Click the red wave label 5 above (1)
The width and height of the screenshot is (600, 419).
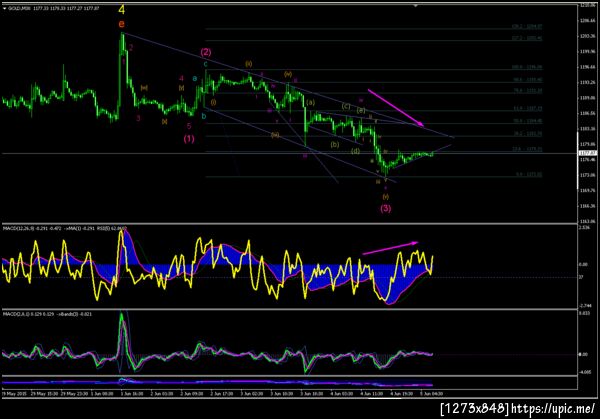[x=189, y=126]
